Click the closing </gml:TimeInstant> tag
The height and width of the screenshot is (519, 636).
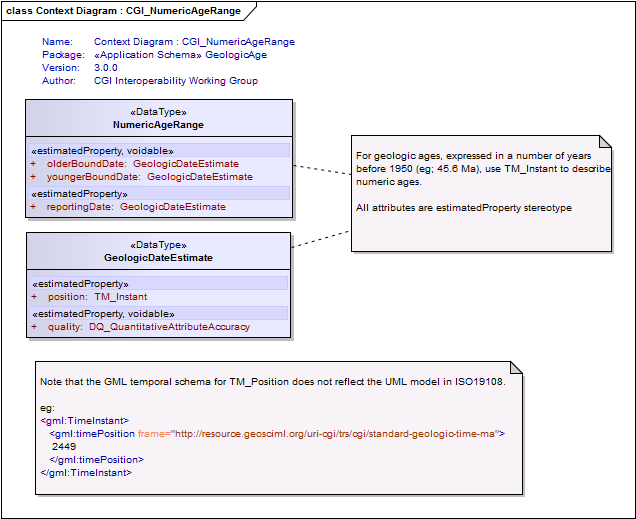[86, 472]
